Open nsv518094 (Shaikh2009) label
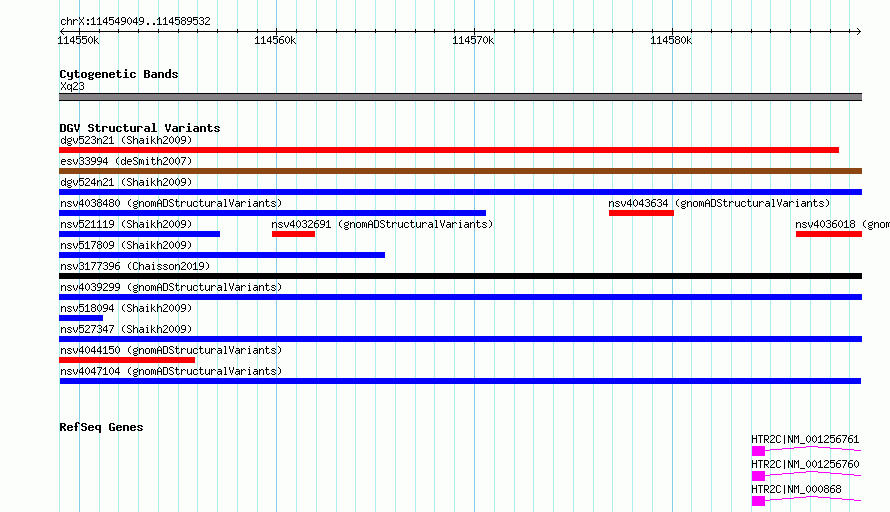This screenshot has width=890, height=512. pyautogui.click(x=126, y=308)
